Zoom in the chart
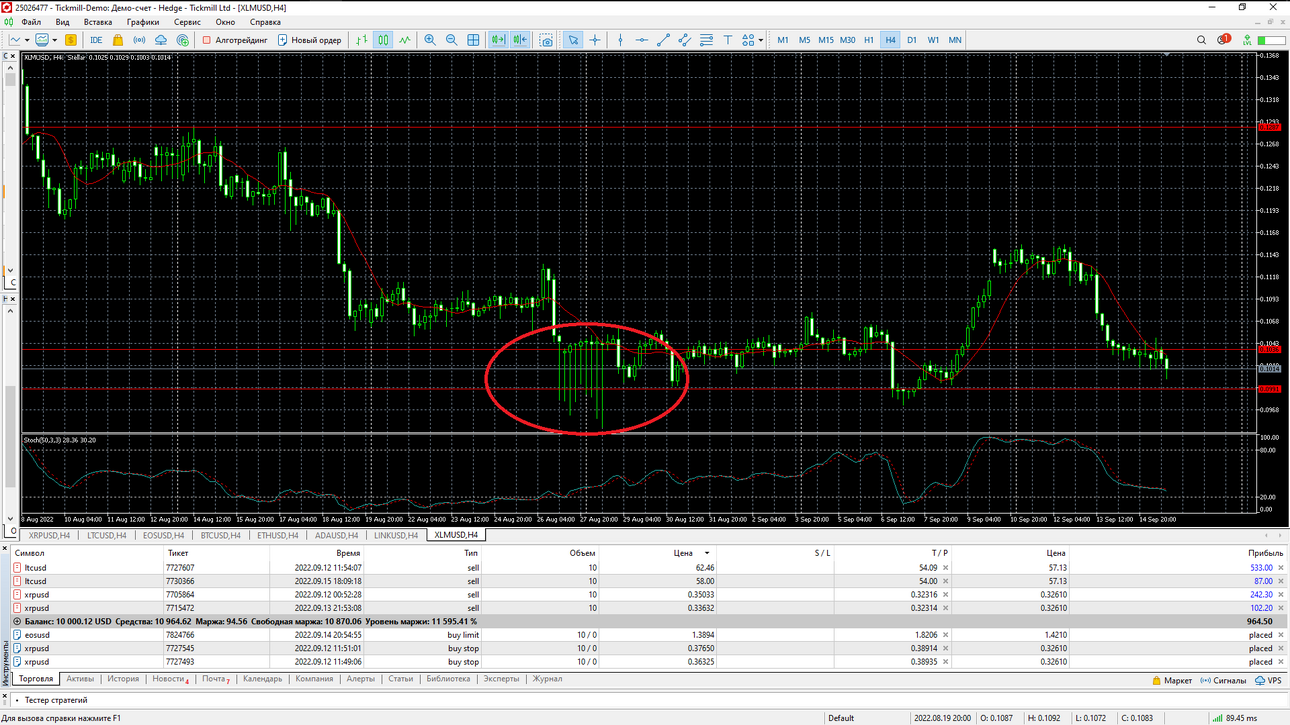Screen dimensions: 1290x725 tap(430, 40)
